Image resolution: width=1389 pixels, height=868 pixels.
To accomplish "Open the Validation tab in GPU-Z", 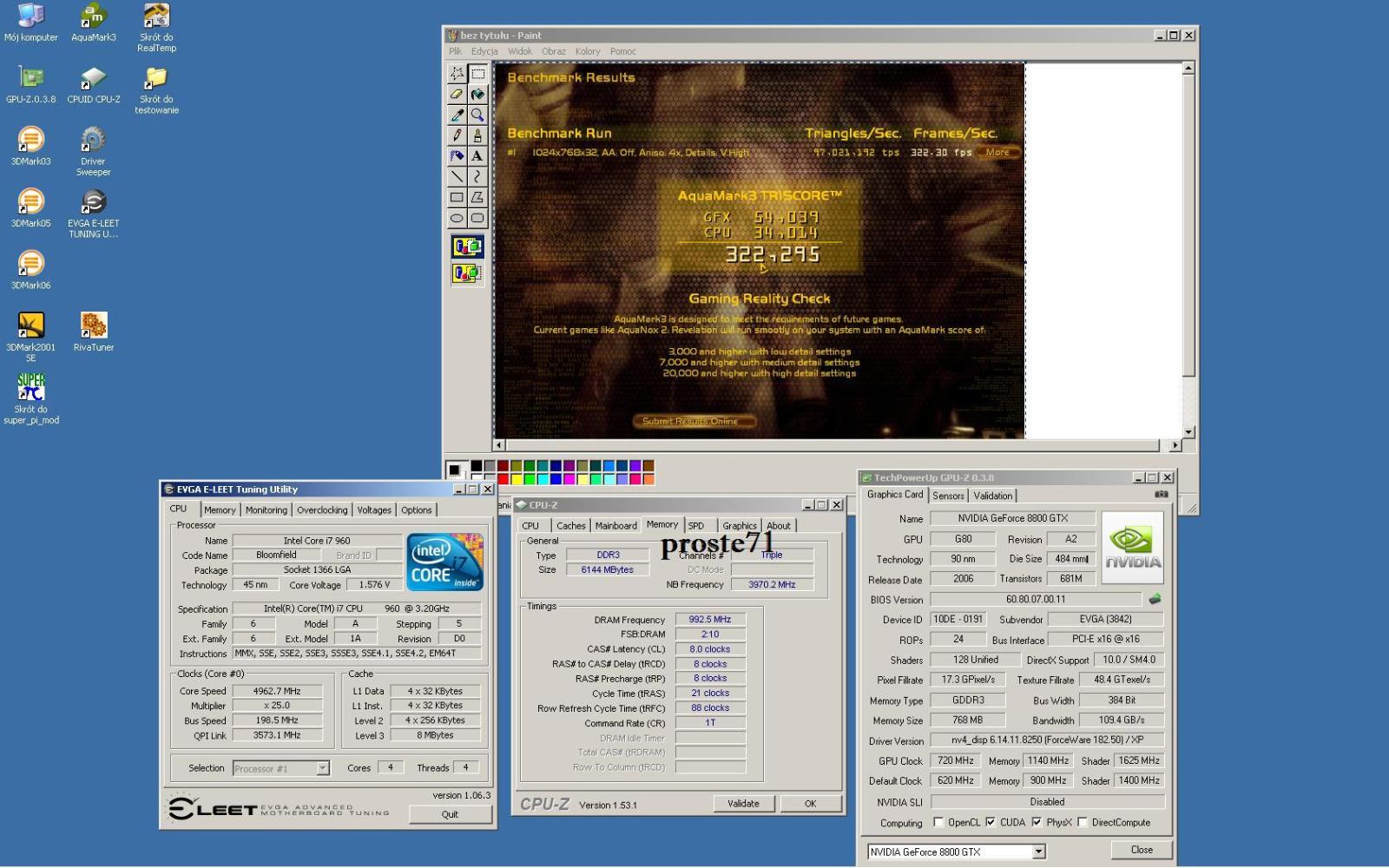I will pyautogui.click(x=992, y=496).
